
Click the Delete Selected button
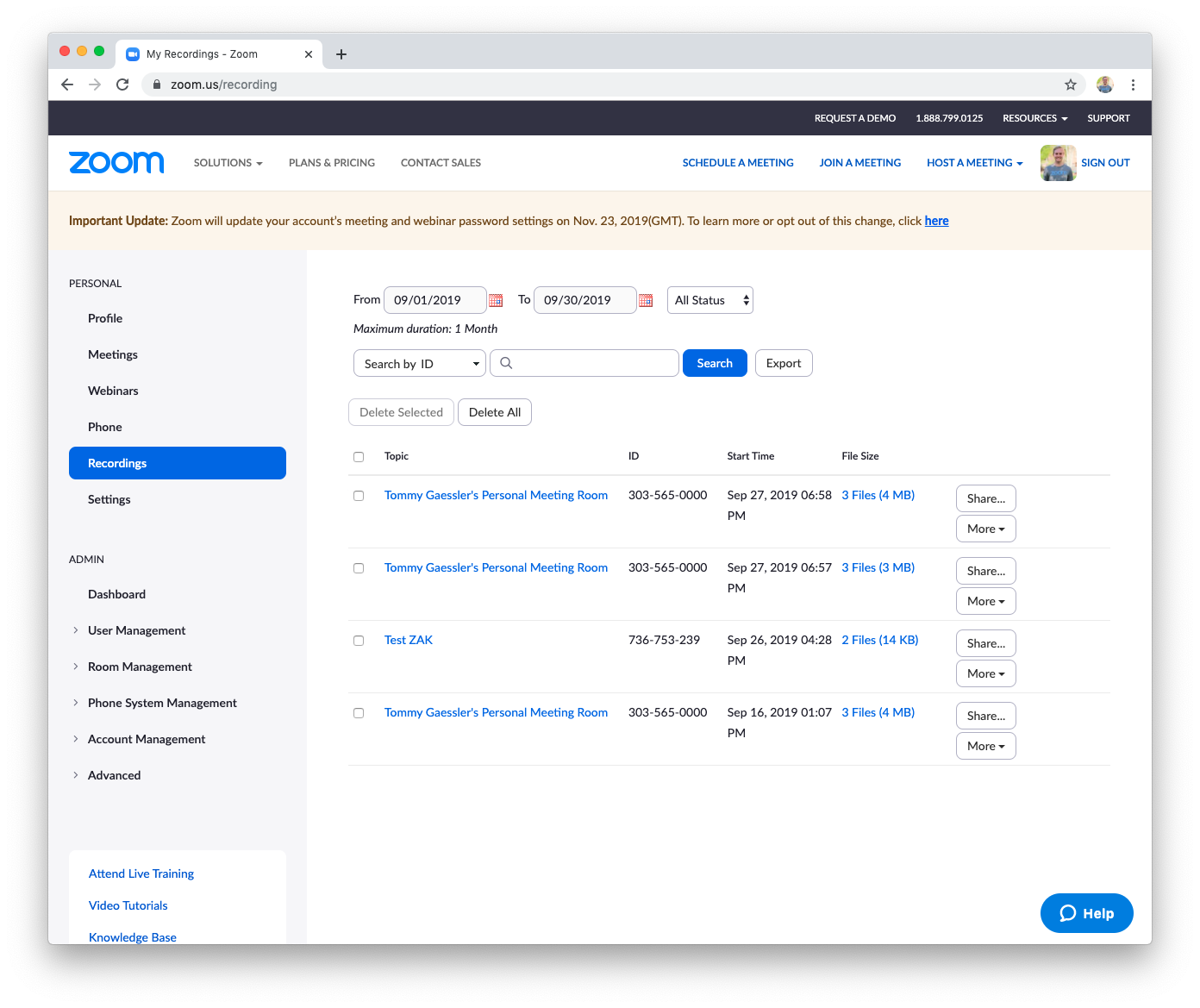(x=401, y=412)
